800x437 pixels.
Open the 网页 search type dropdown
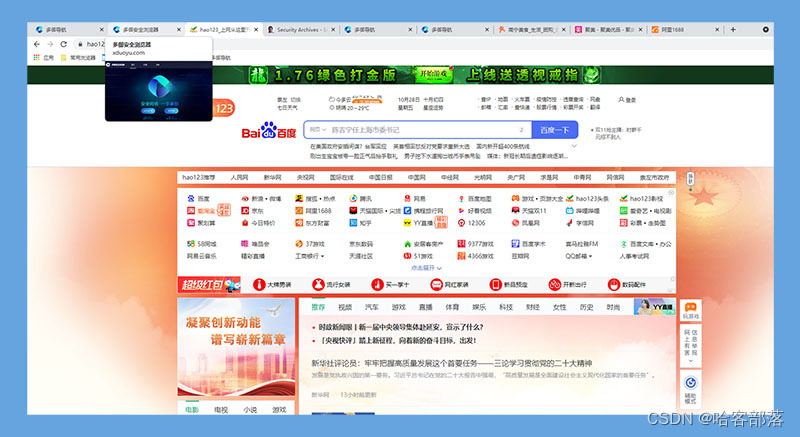tap(317, 130)
